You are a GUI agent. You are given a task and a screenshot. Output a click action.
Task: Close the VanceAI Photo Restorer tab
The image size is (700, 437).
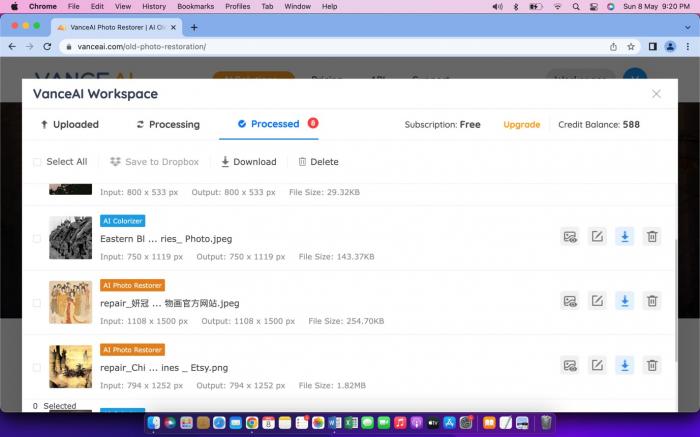(173, 27)
